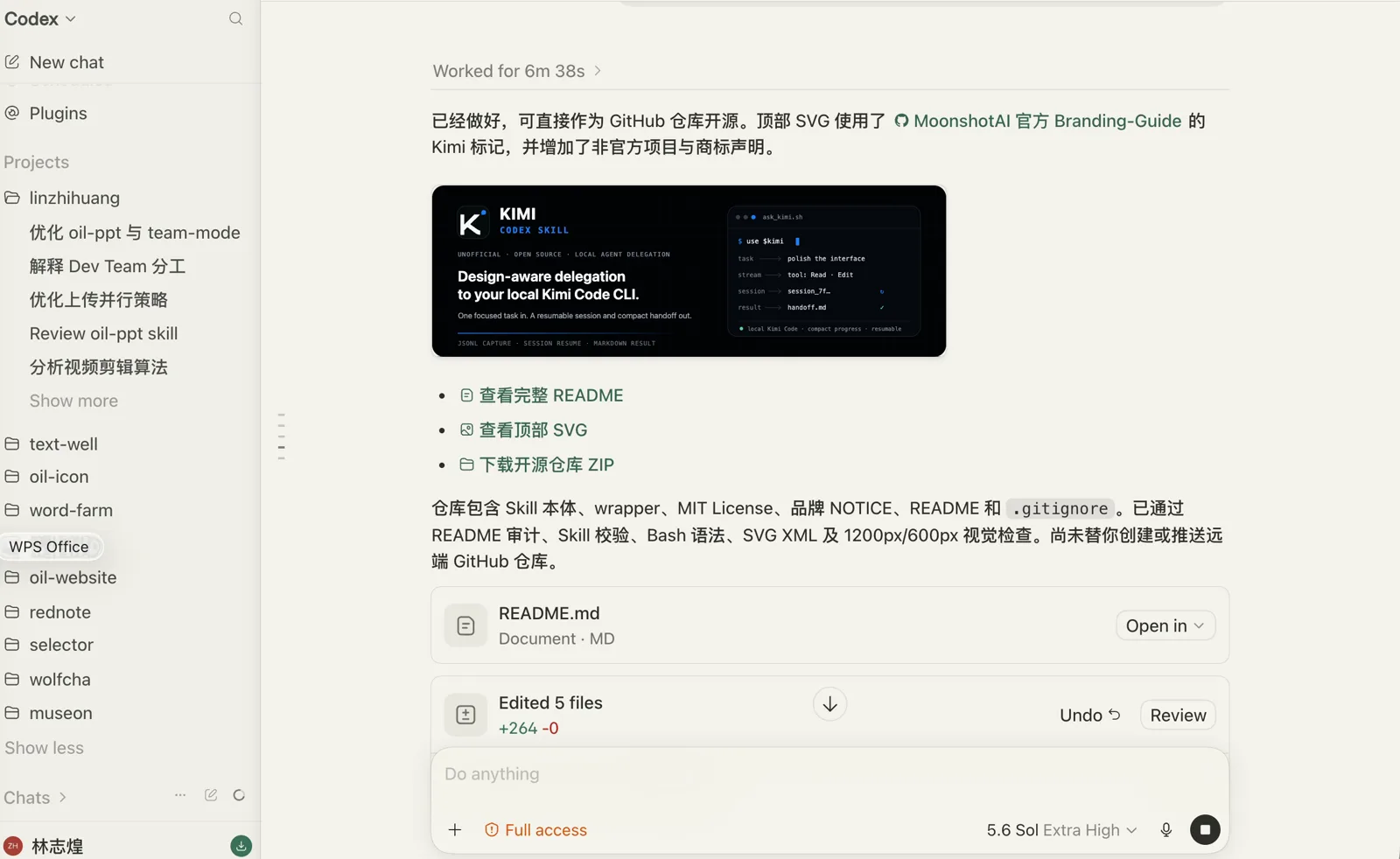
Task: Click Show less in projects list
Action: pyautogui.click(x=44, y=748)
